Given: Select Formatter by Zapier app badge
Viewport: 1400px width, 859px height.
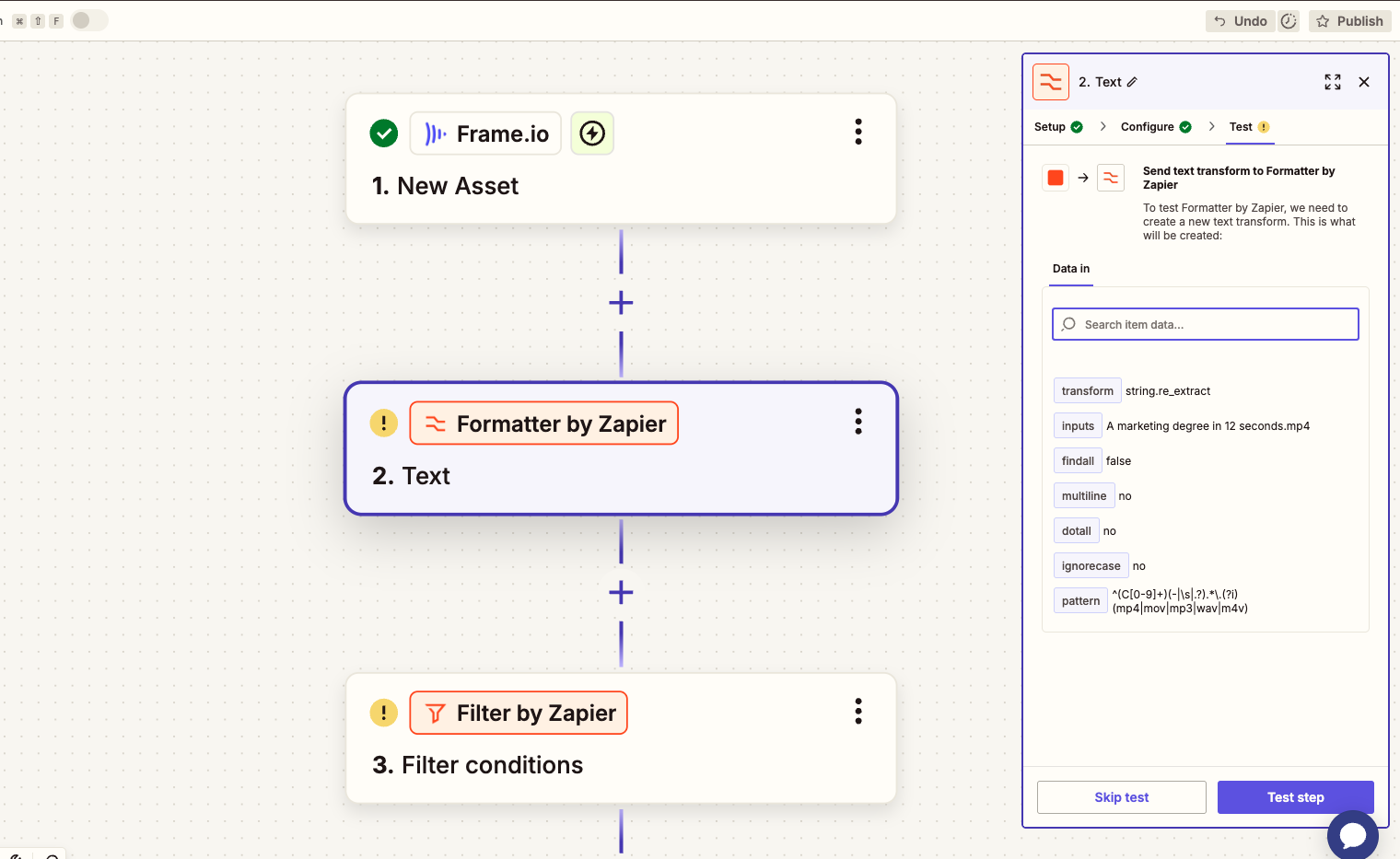Looking at the screenshot, I should click(543, 424).
